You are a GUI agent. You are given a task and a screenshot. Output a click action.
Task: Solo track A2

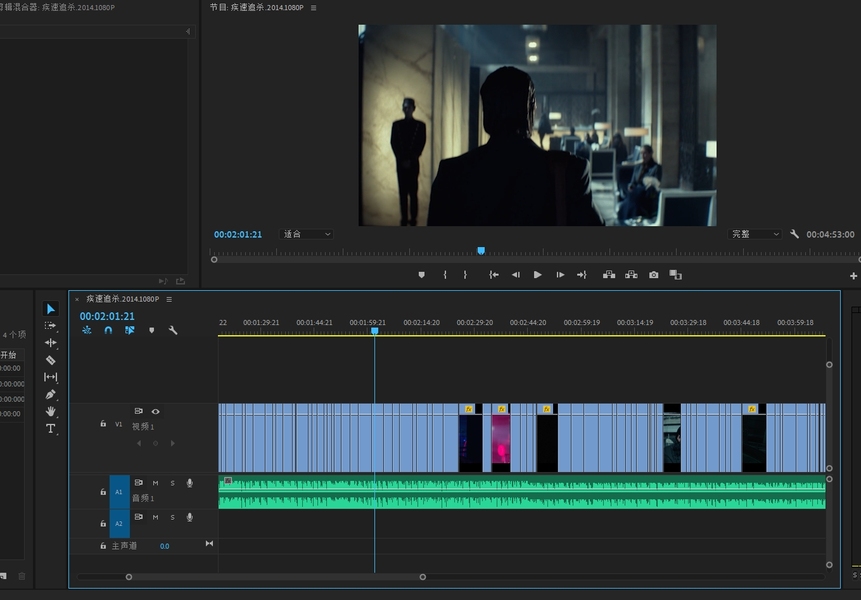[172, 517]
